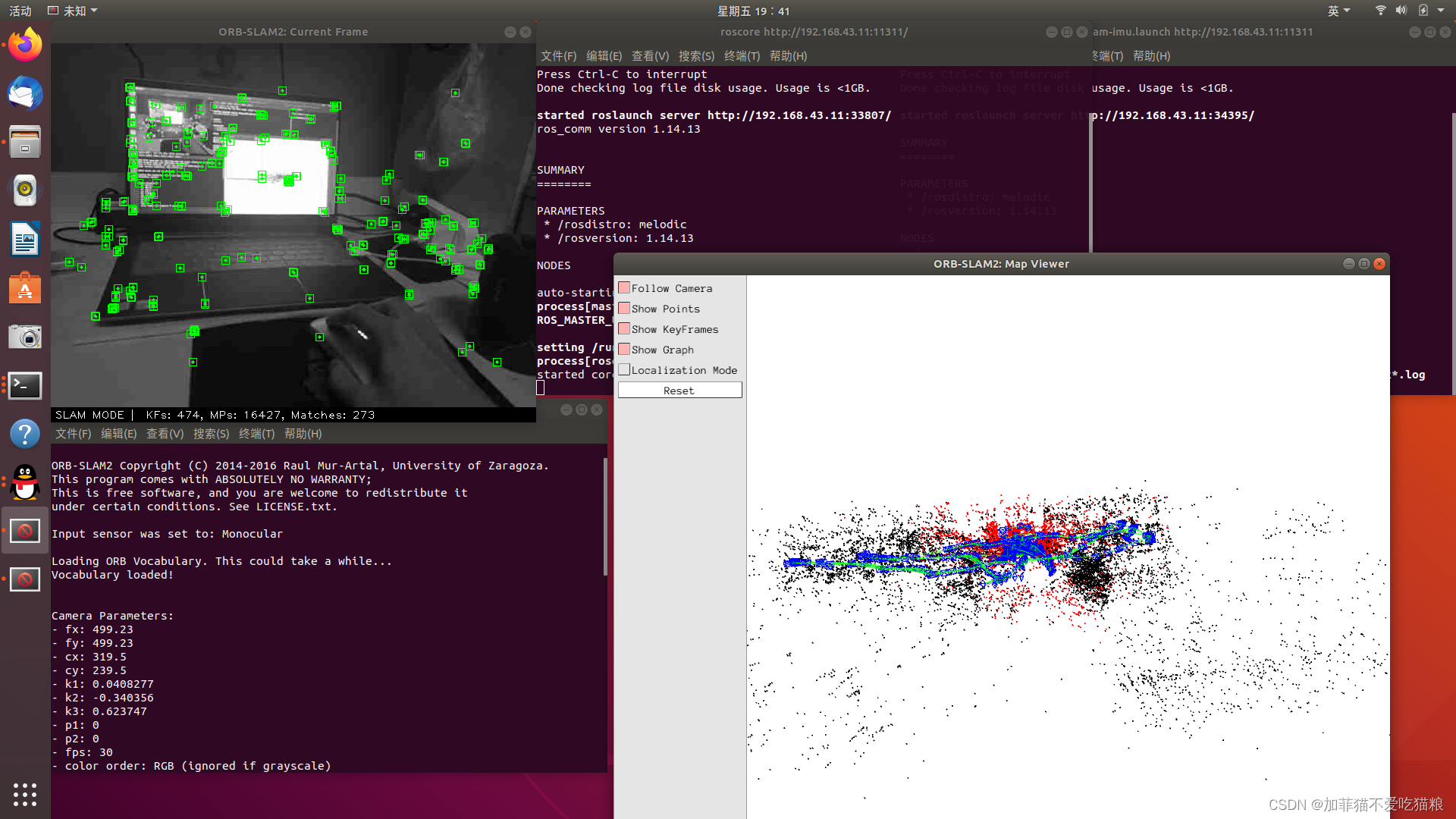
Task: Click the ORB-SLAM2: Current Frame title
Action: pos(293,32)
